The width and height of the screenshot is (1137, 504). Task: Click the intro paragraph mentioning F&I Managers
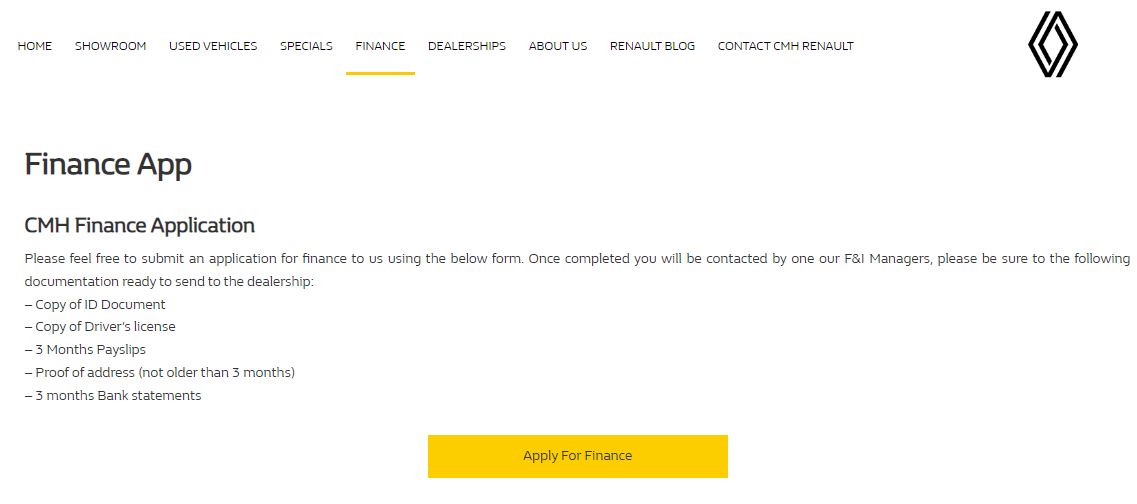(577, 270)
